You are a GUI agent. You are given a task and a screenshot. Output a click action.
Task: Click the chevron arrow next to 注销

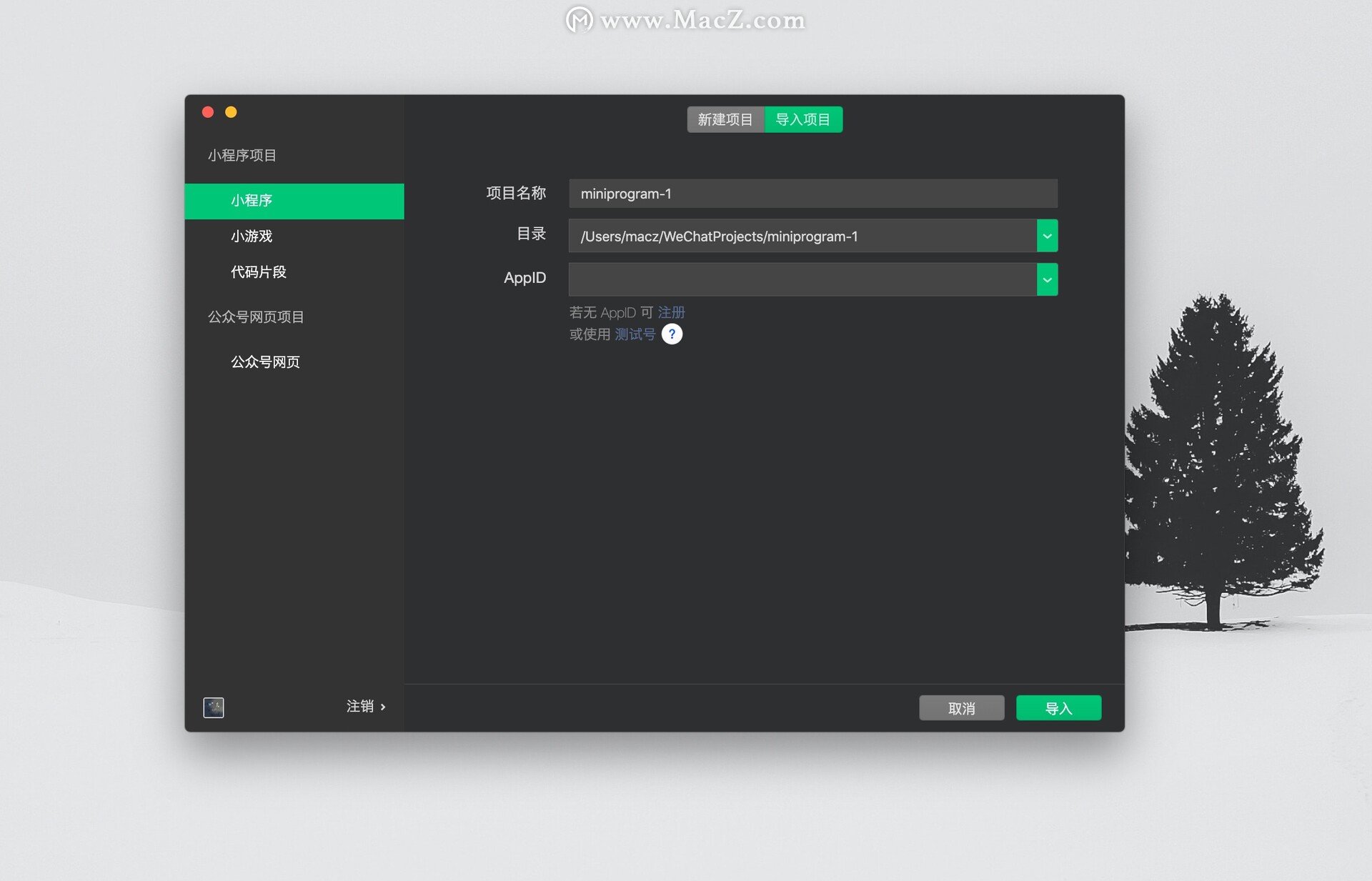click(x=384, y=707)
